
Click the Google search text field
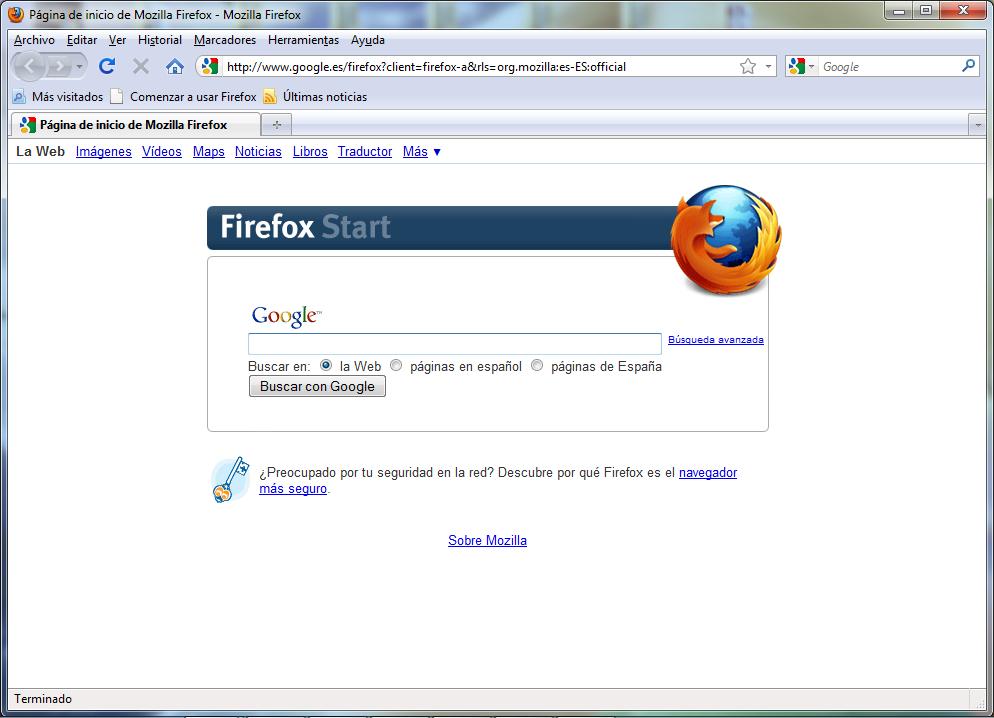tap(454, 344)
